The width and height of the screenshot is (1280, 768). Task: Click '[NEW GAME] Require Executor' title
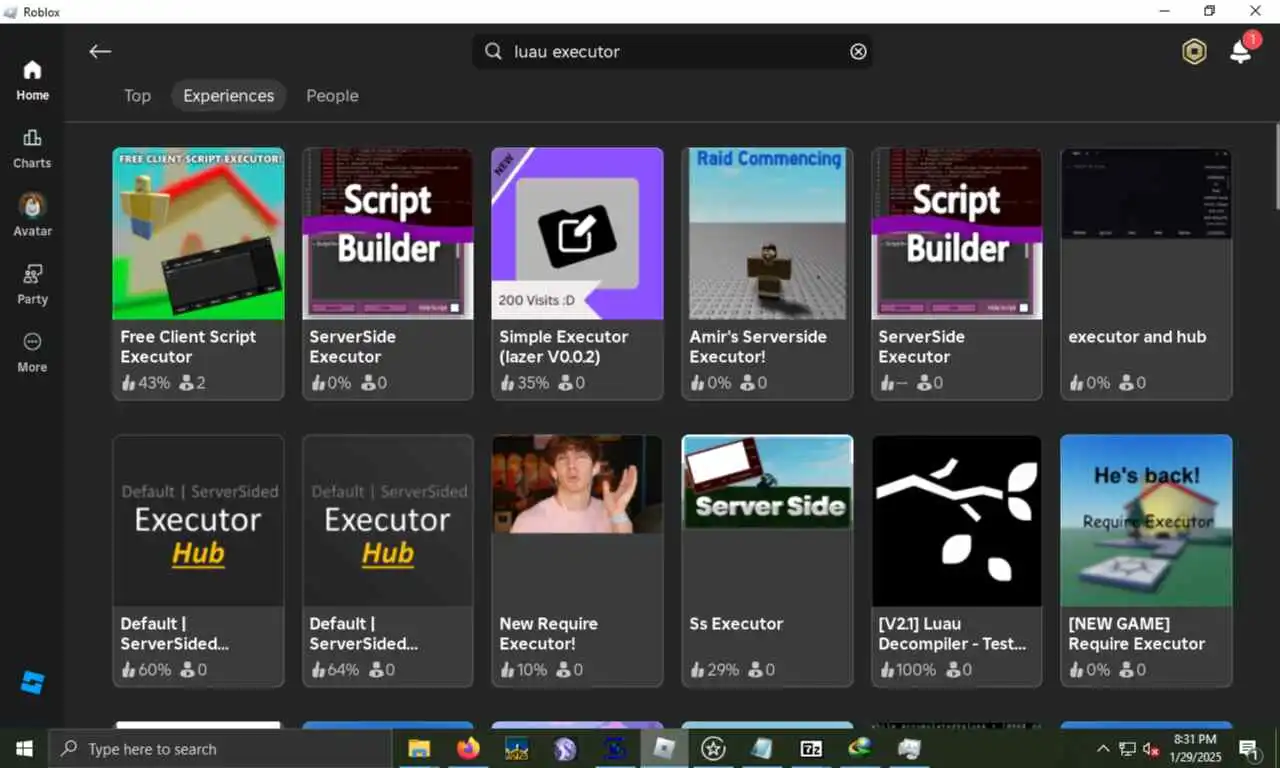point(1136,633)
